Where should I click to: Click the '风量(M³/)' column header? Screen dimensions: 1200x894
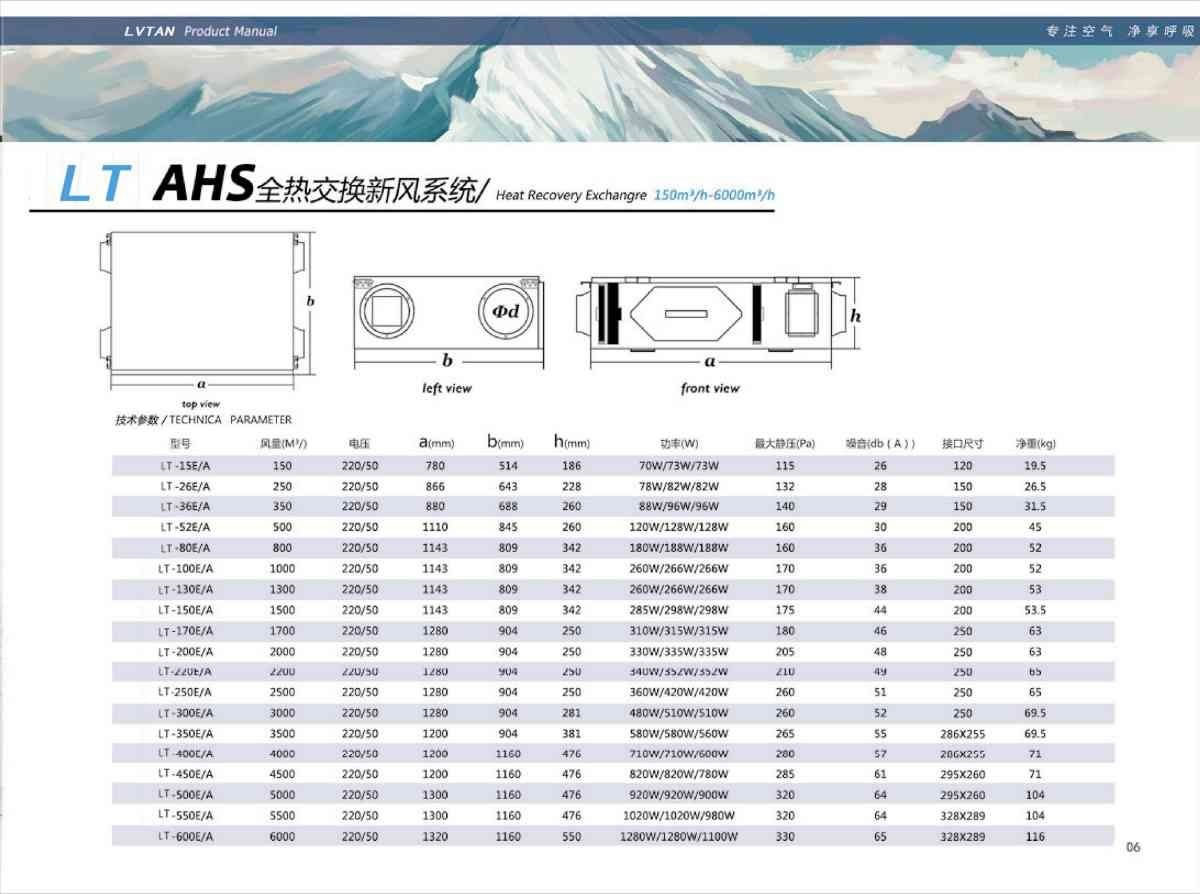pos(283,443)
